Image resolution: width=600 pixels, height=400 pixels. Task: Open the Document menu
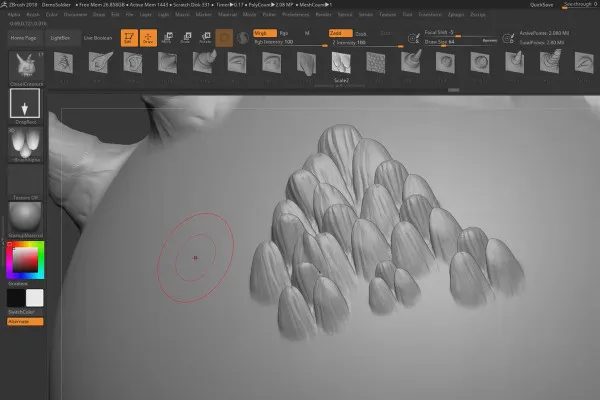click(75, 15)
